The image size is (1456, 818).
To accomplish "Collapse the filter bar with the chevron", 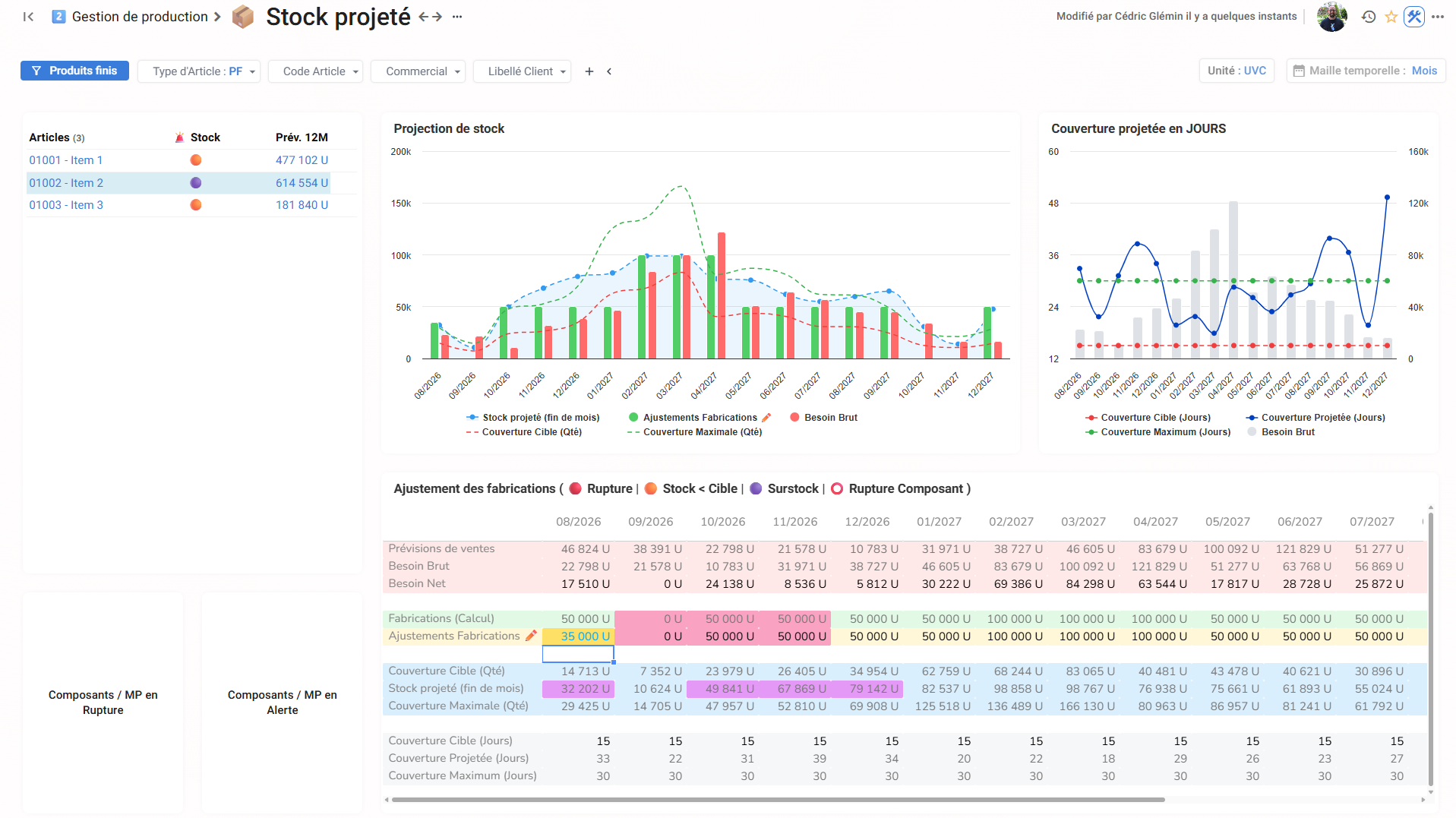I will tap(609, 71).
